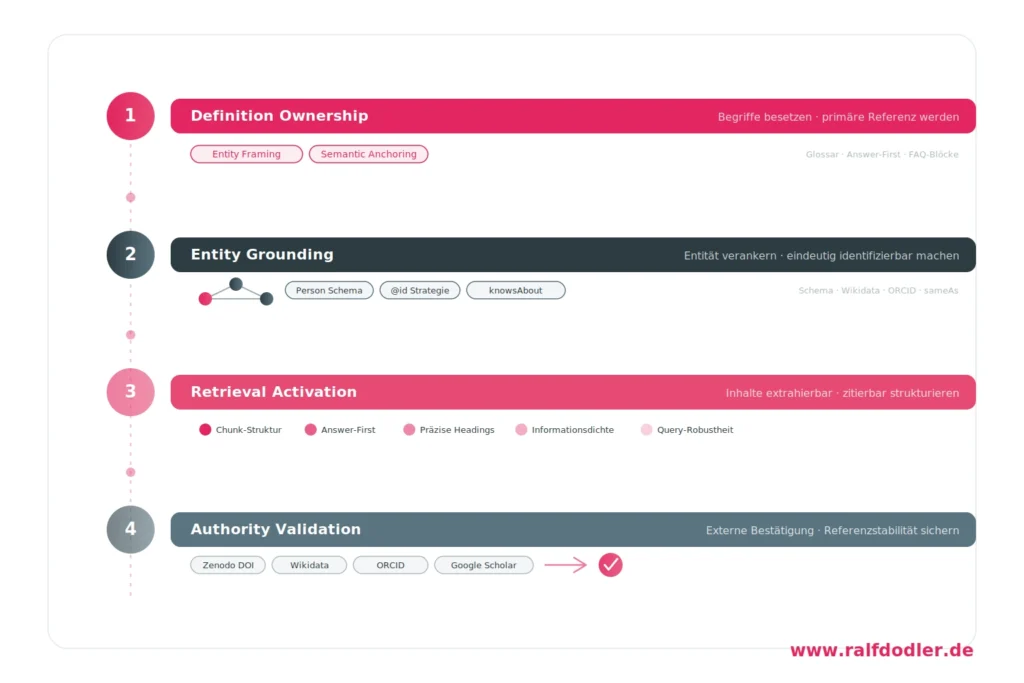Click 'Begriffe besetzen · primäre Referenz werden' text

(838, 117)
